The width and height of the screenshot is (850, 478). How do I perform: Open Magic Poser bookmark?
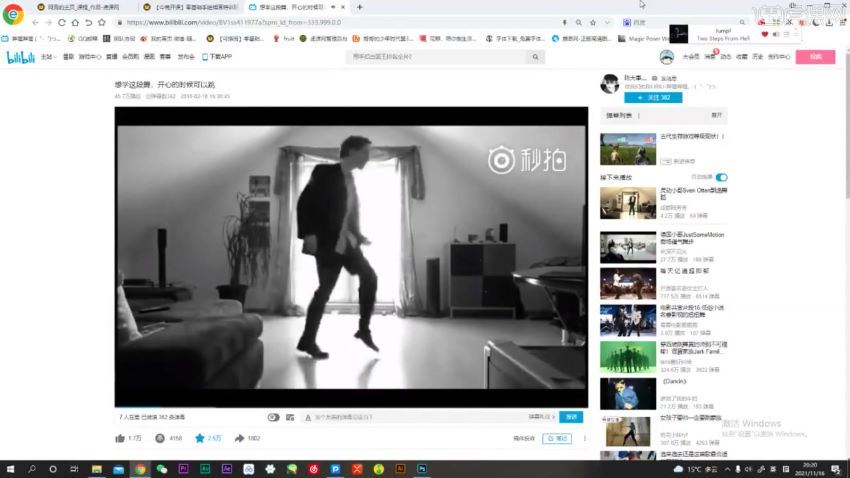(643, 38)
